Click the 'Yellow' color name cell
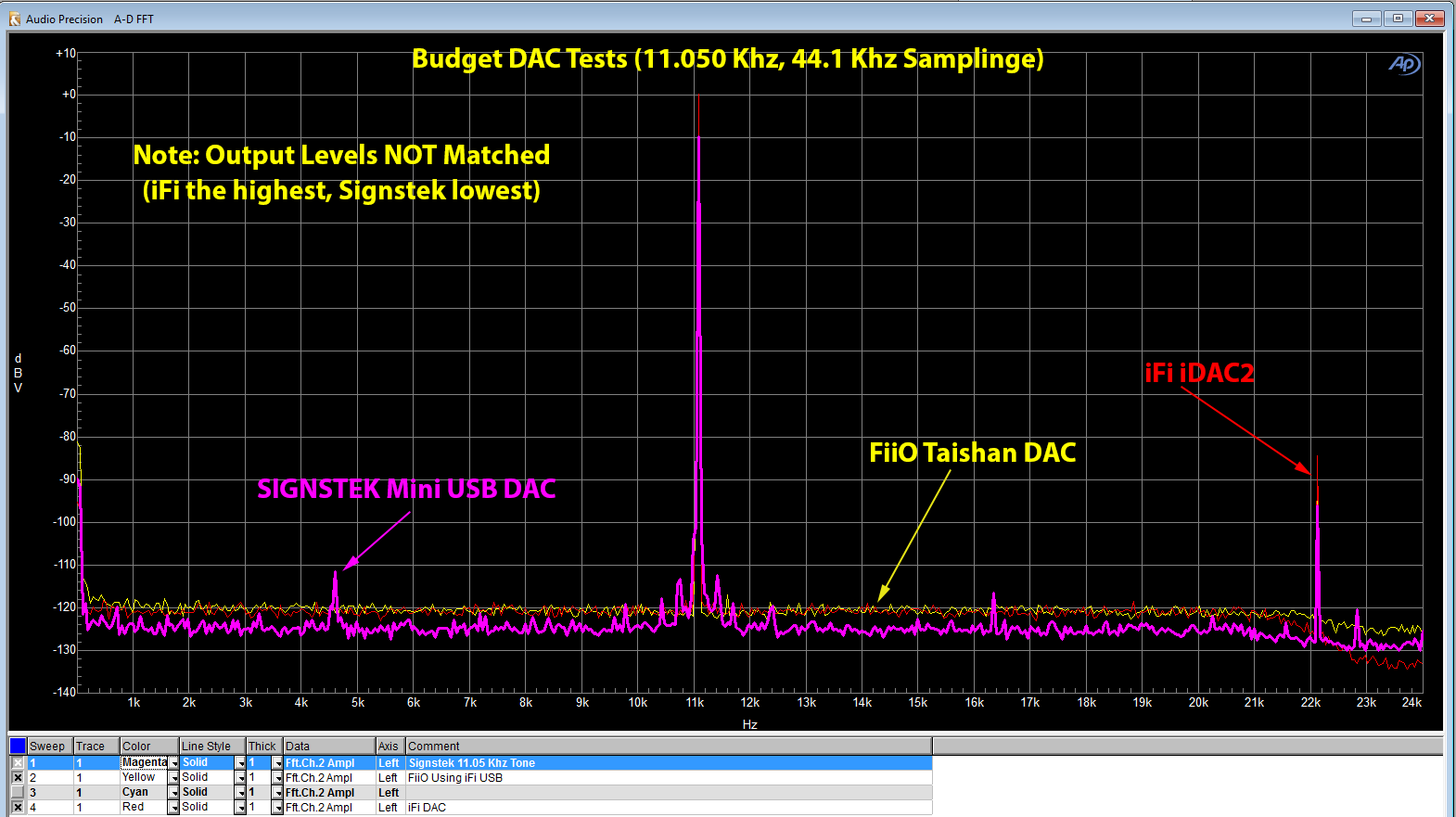1456x817 pixels. [x=144, y=778]
